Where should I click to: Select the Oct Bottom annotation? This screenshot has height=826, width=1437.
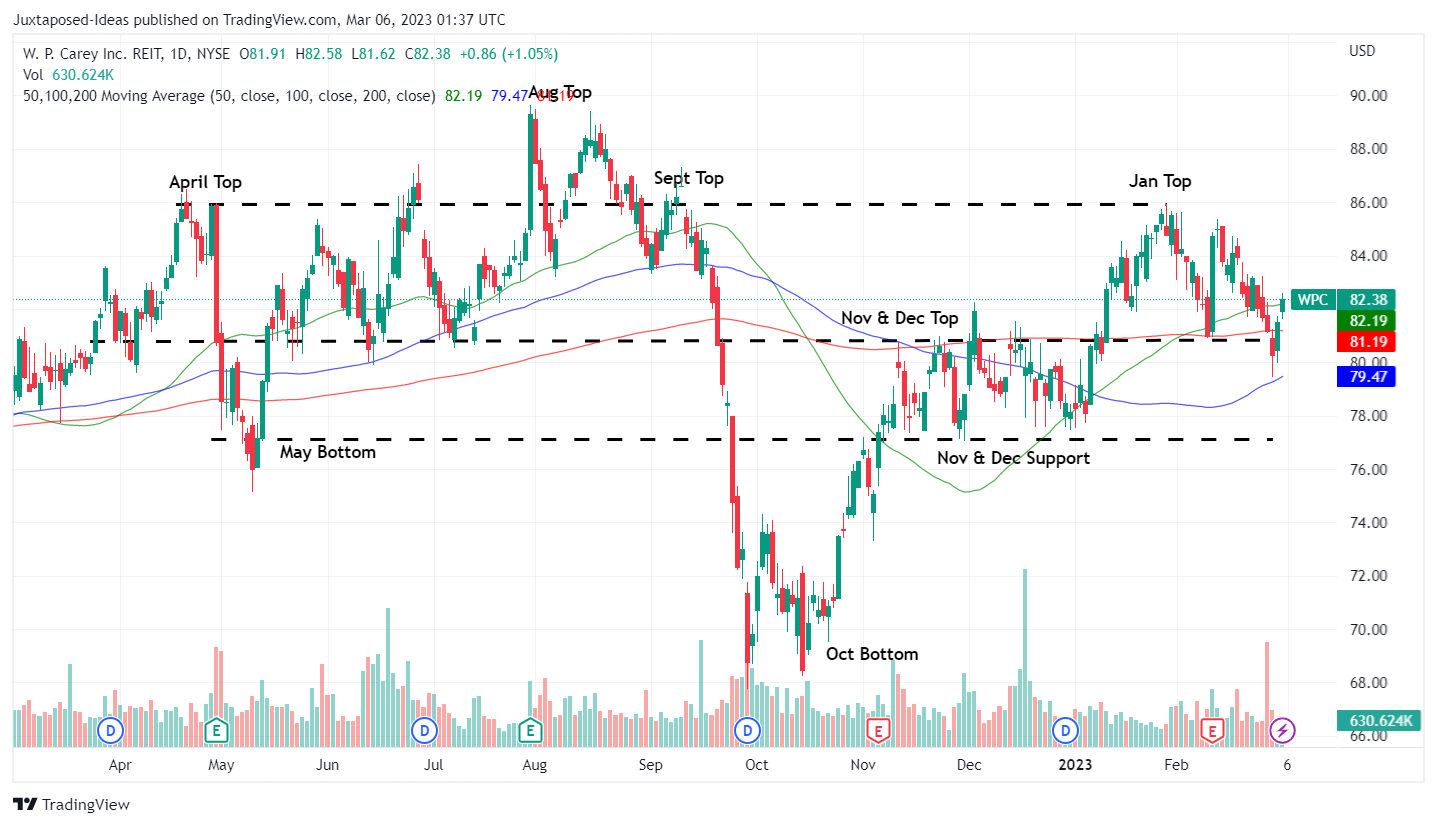click(872, 654)
